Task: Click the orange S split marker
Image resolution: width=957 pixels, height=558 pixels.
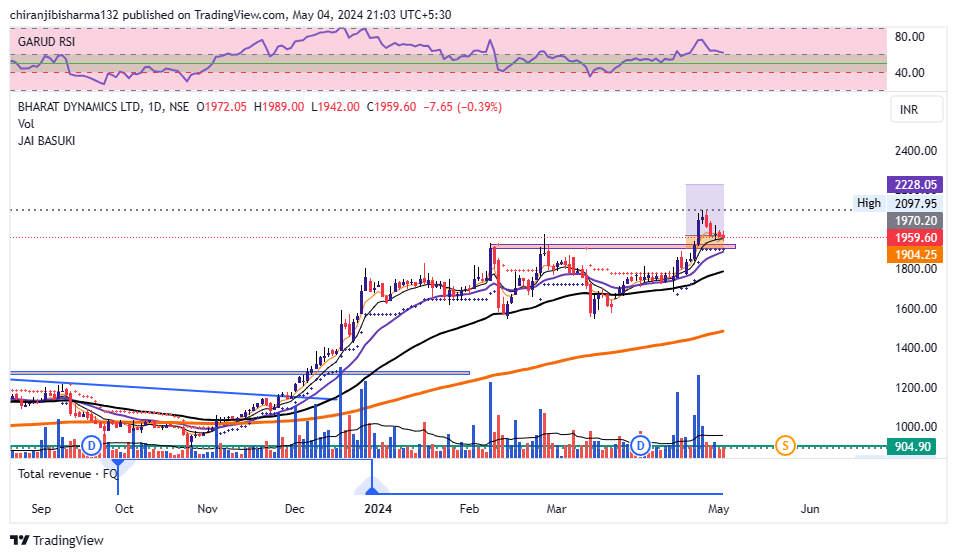Action: point(785,446)
